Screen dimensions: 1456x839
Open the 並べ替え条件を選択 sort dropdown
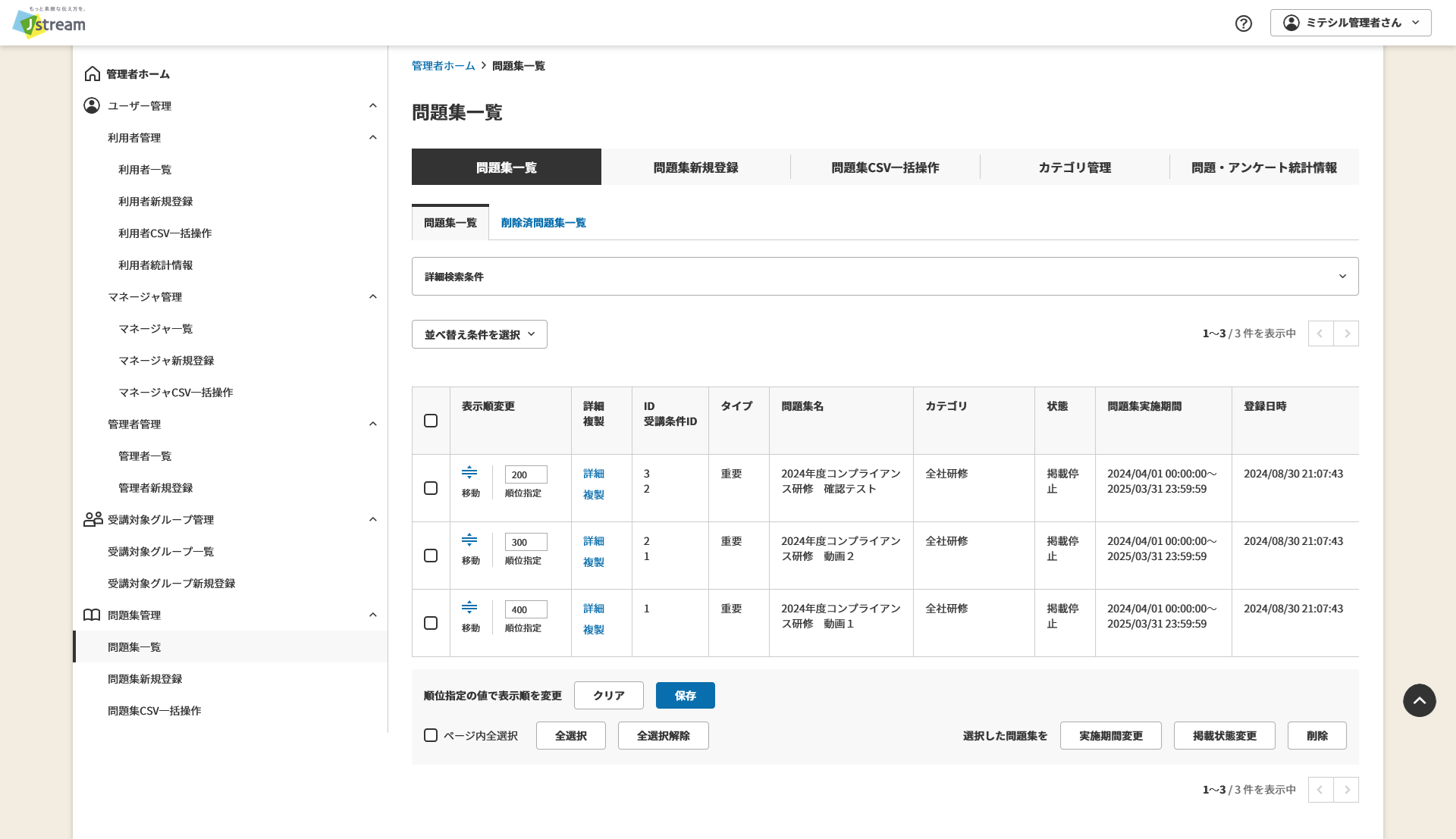tap(479, 334)
